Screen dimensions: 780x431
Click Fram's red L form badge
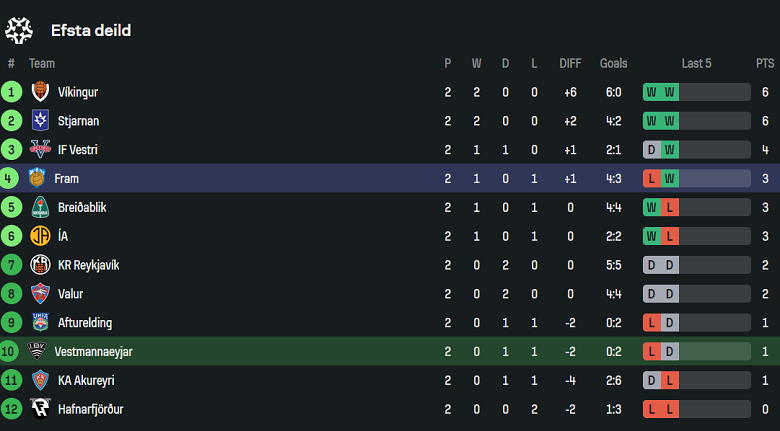[x=652, y=179]
